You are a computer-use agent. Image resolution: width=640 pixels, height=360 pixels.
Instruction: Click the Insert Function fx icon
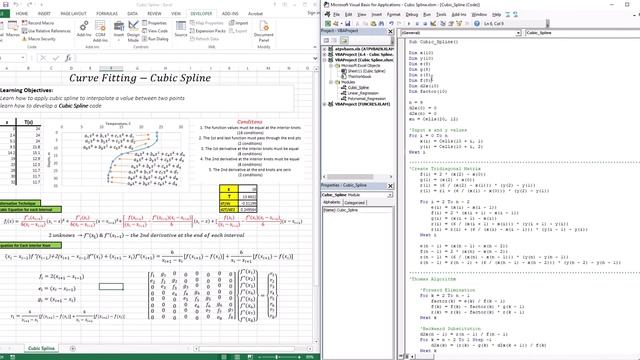pos(68,58)
